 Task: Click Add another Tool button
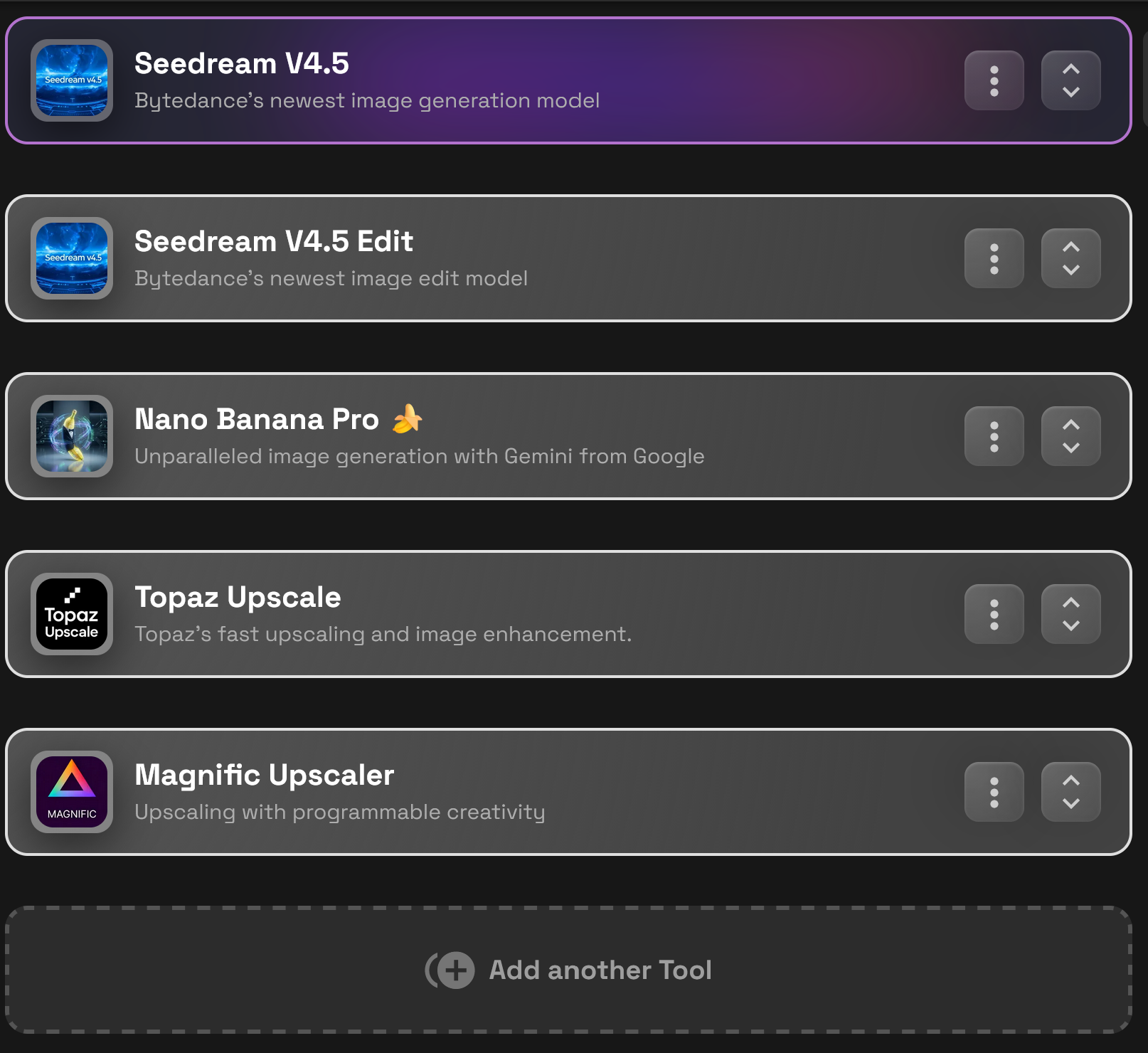click(568, 970)
